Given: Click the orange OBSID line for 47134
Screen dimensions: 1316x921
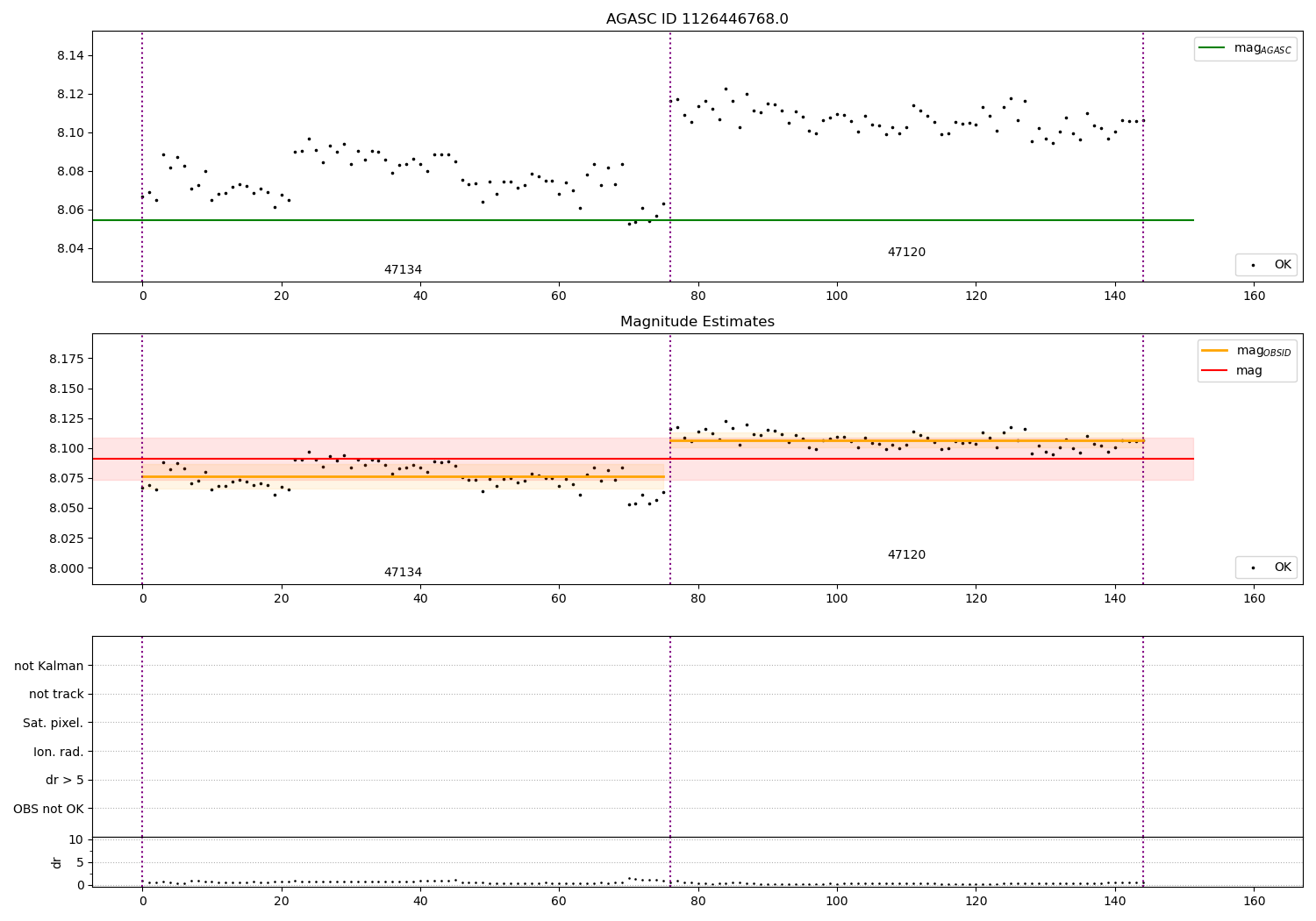Looking at the screenshot, I should (x=403, y=476).
